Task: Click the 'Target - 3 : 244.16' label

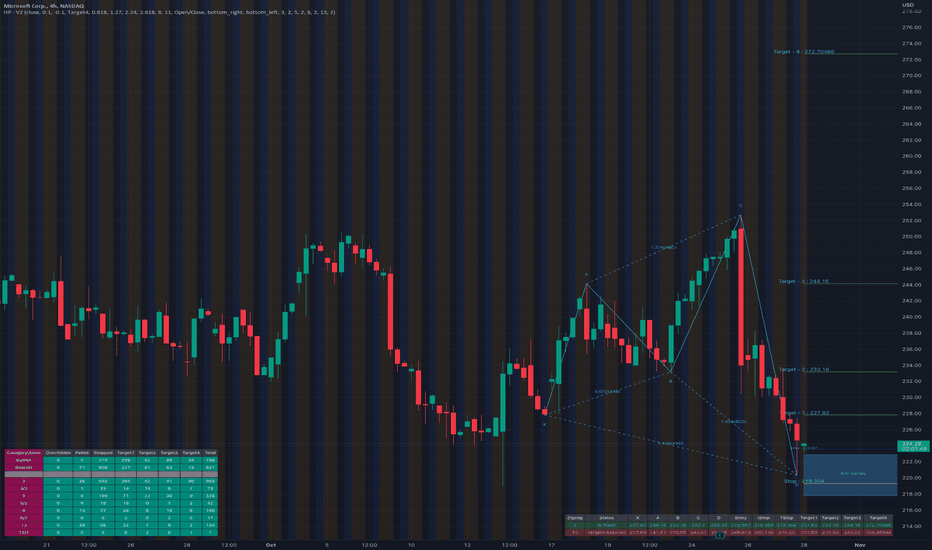Action: coord(804,281)
